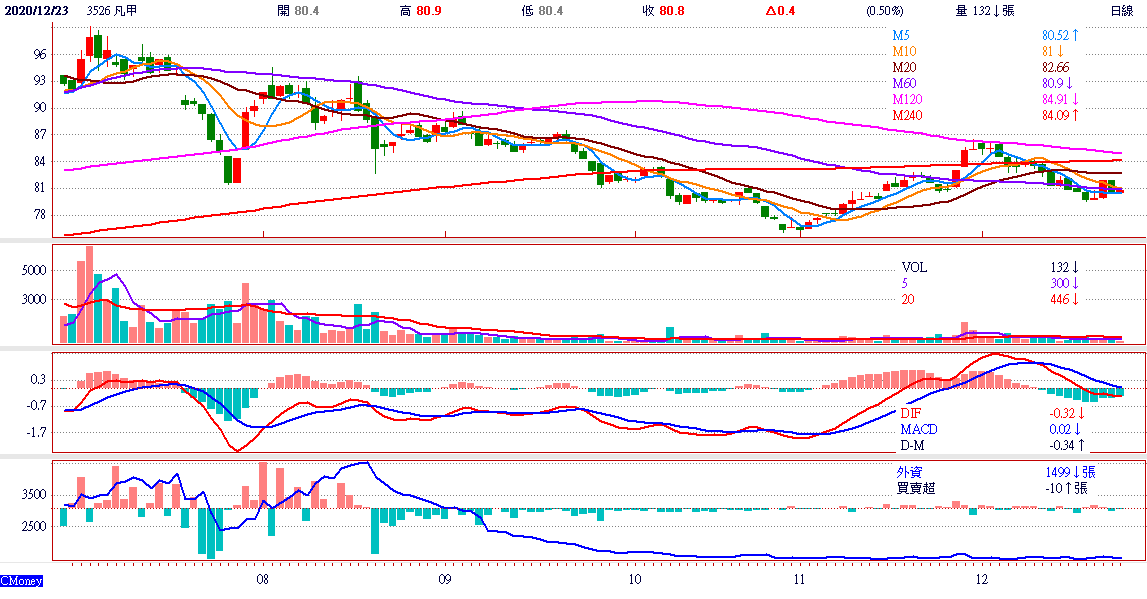Click the VOL label in volume panel
This screenshot has width=1147, height=599.
click(x=914, y=267)
